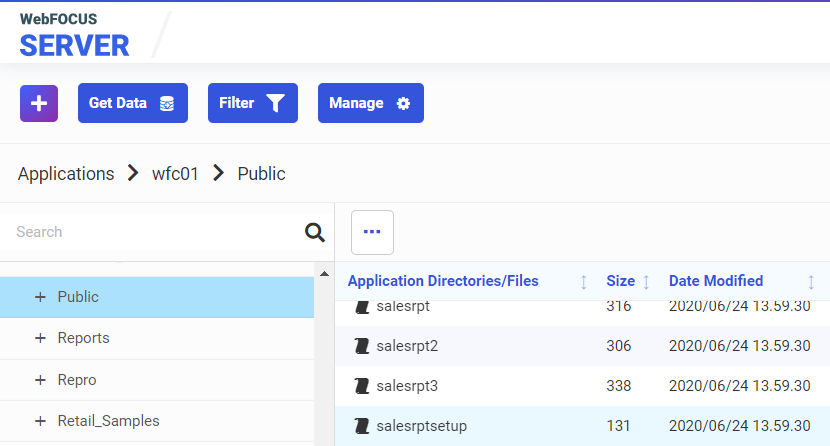
Task: Sort the list by Size column
Action: [646, 282]
